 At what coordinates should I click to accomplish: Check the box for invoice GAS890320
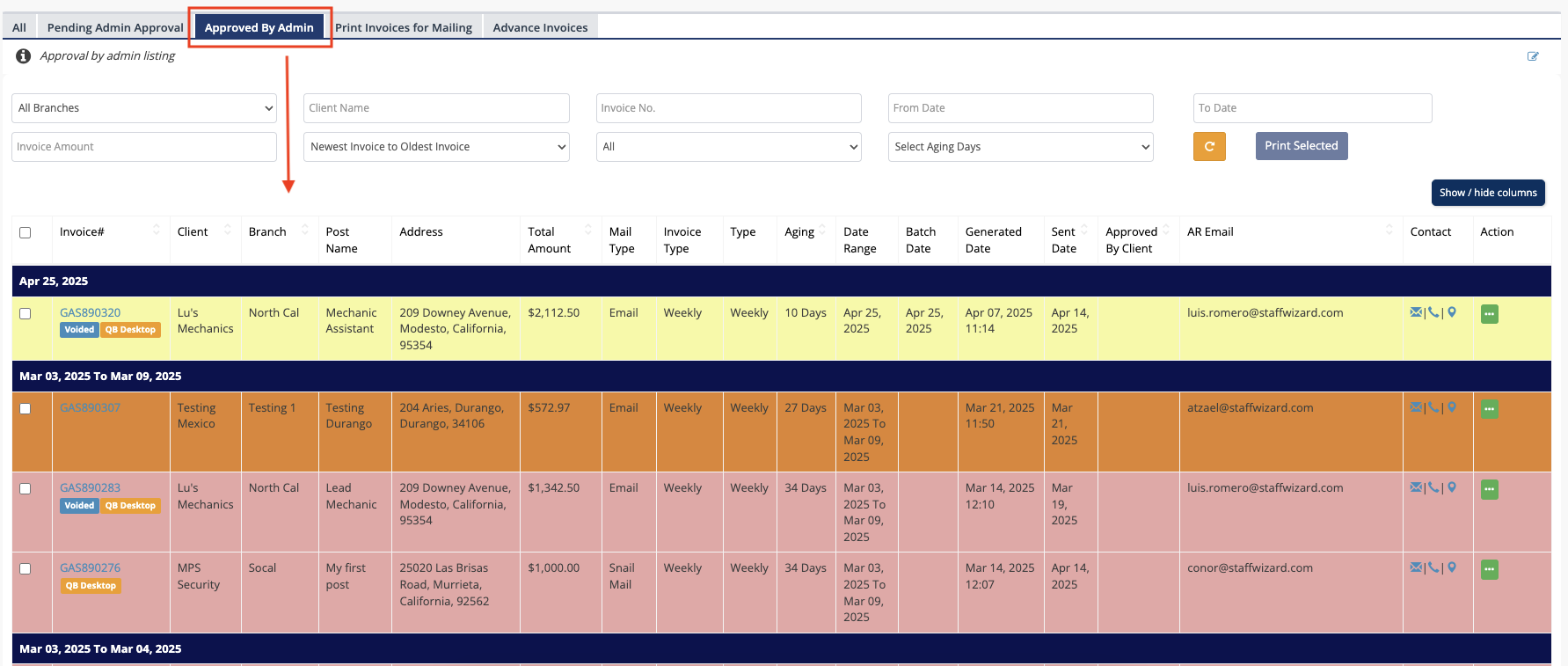[x=26, y=314]
